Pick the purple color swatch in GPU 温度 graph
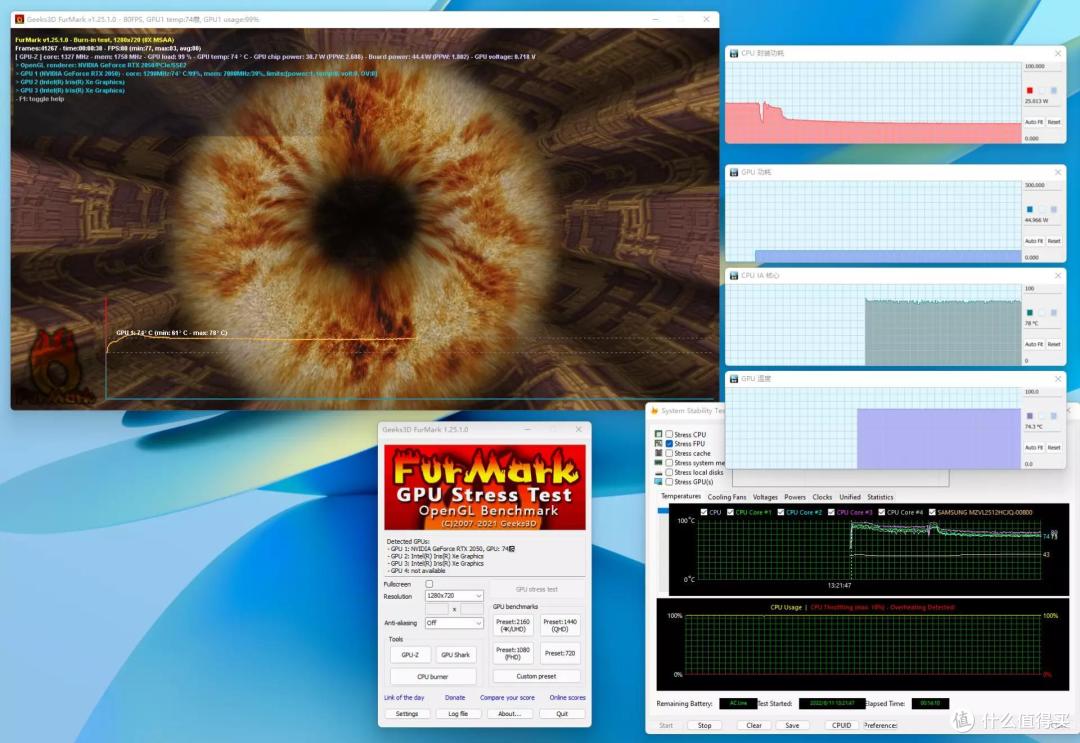The image size is (1080, 743). point(1030,416)
